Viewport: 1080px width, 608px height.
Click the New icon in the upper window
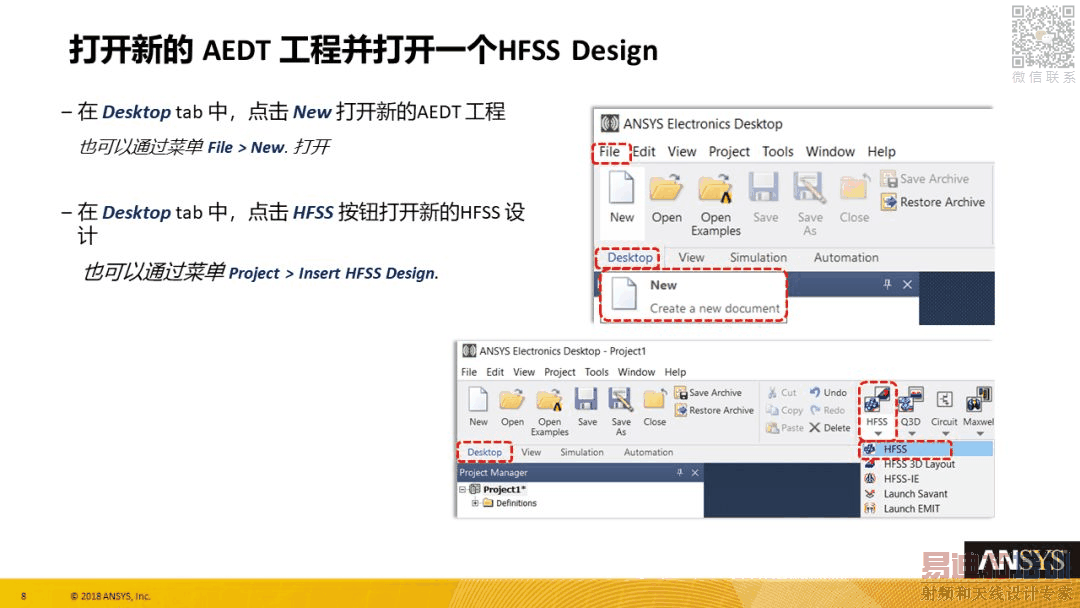(x=621, y=187)
